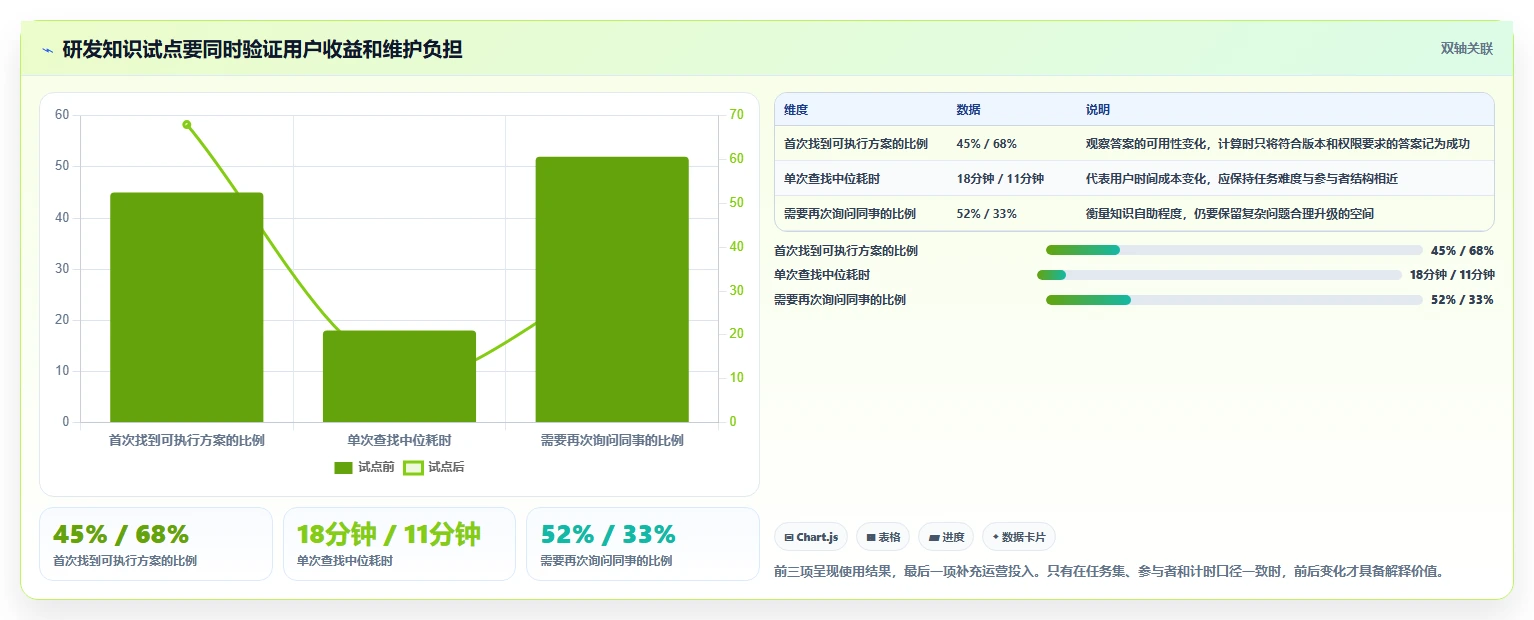Click the progress bar for 单次查找中位耗时
1534x620 pixels.
click(x=1219, y=275)
